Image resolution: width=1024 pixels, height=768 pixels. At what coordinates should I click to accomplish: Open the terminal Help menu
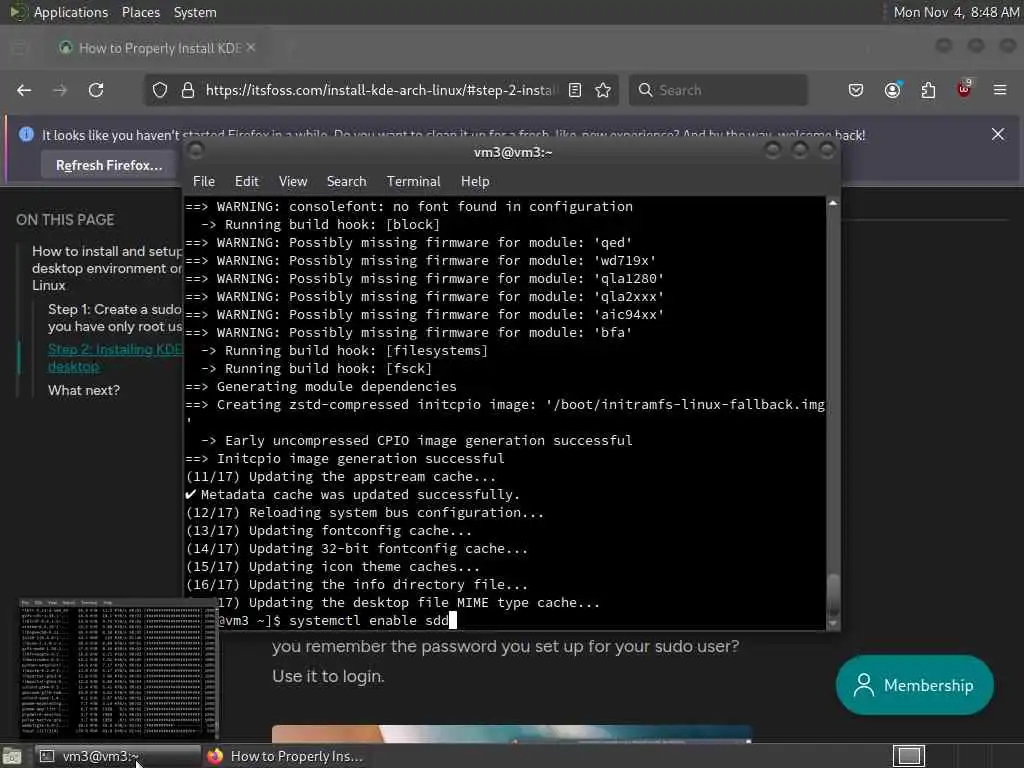coord(475,182)
